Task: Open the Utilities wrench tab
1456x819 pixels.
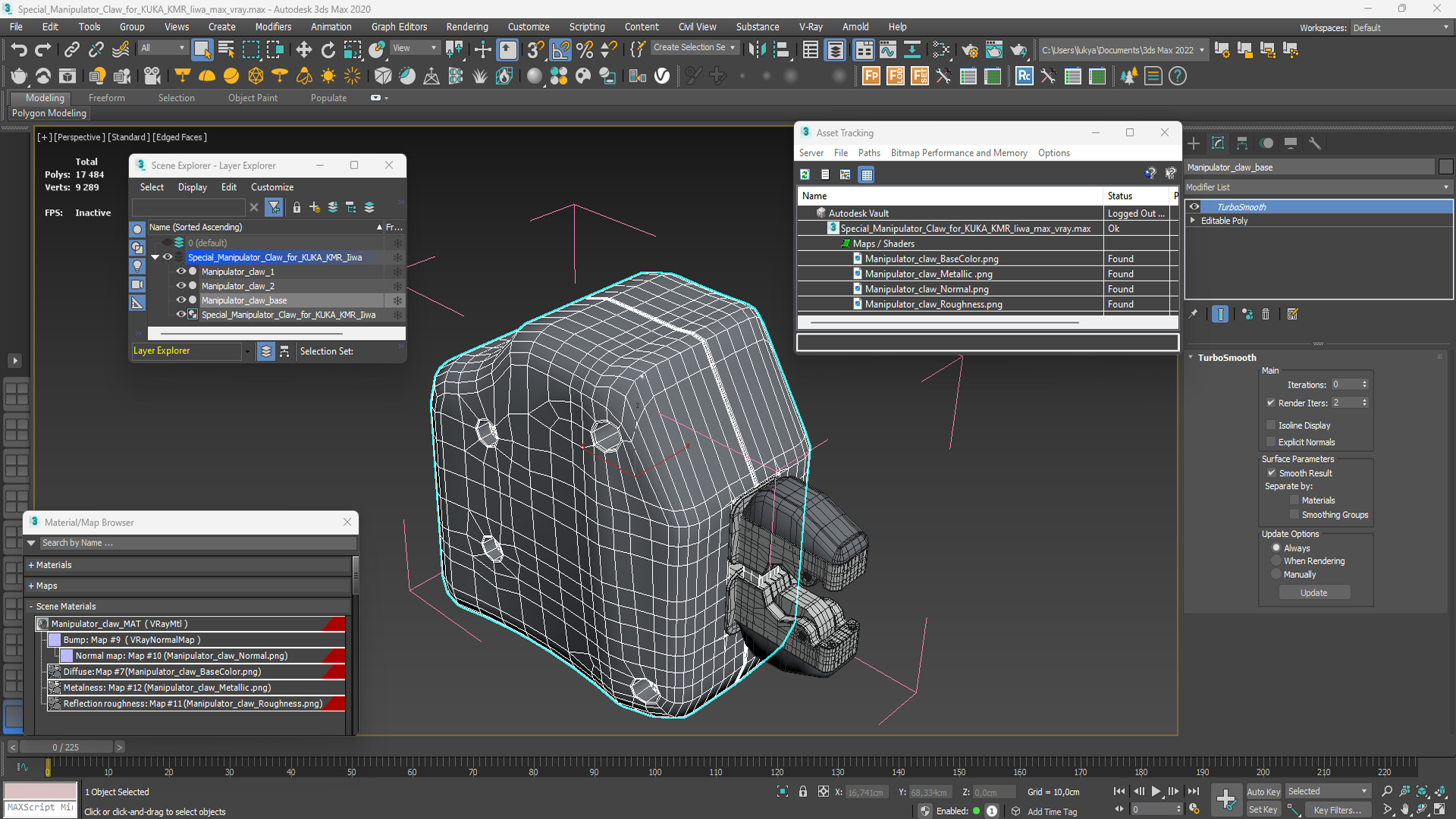Action: coord(1315,143)
